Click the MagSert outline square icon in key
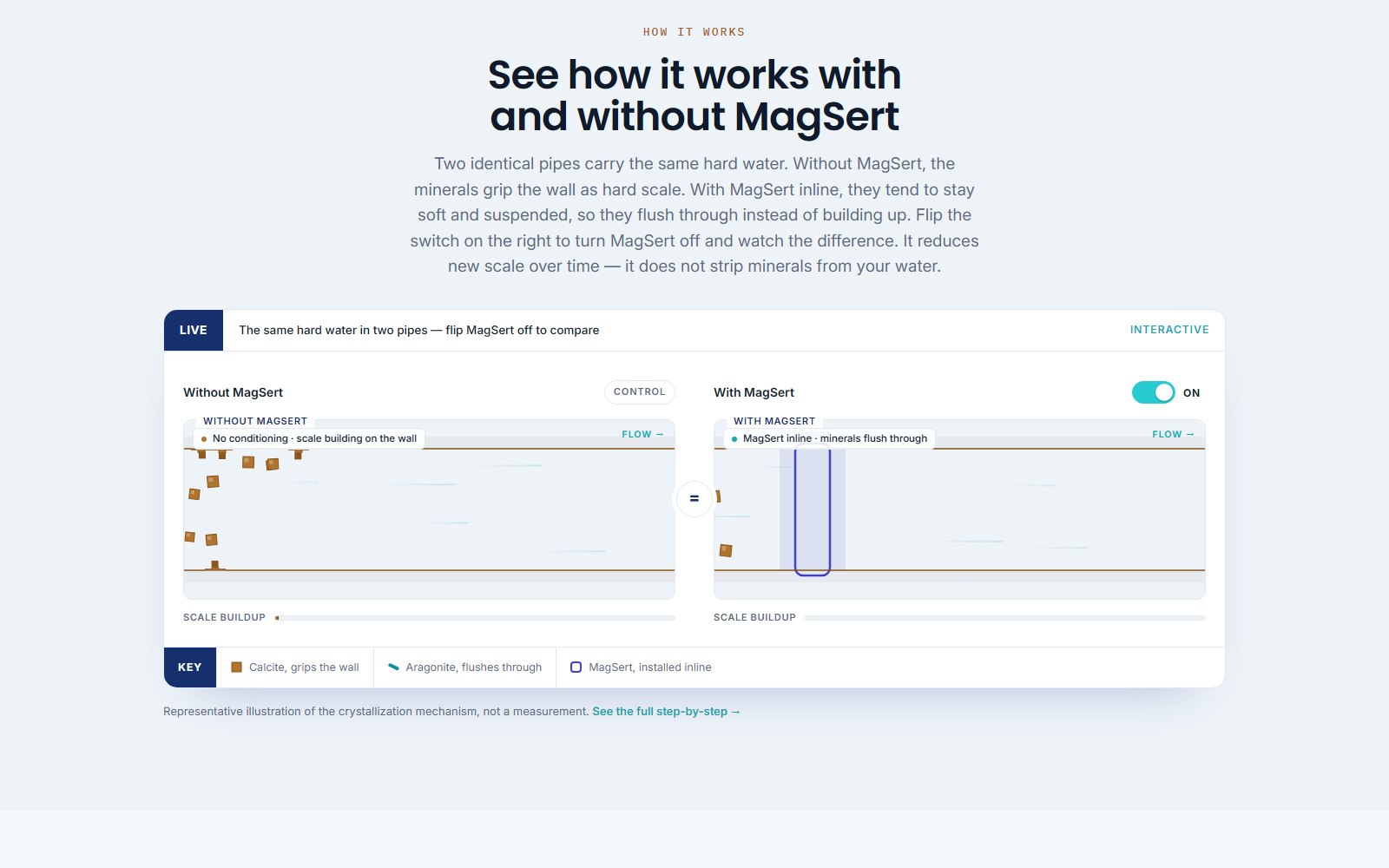1389x868 pixels. [576, 667]
